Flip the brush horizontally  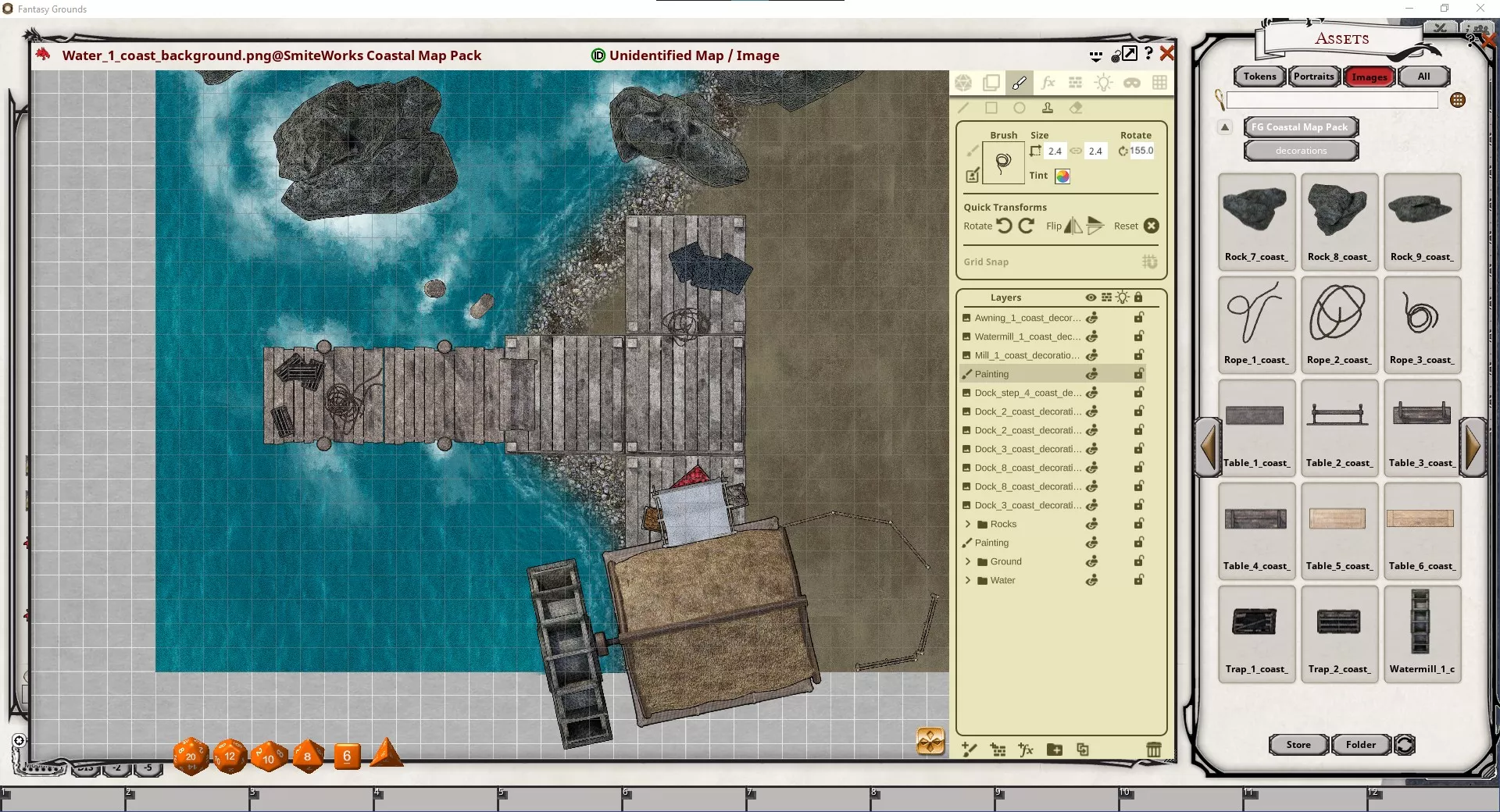(1073, 226)
